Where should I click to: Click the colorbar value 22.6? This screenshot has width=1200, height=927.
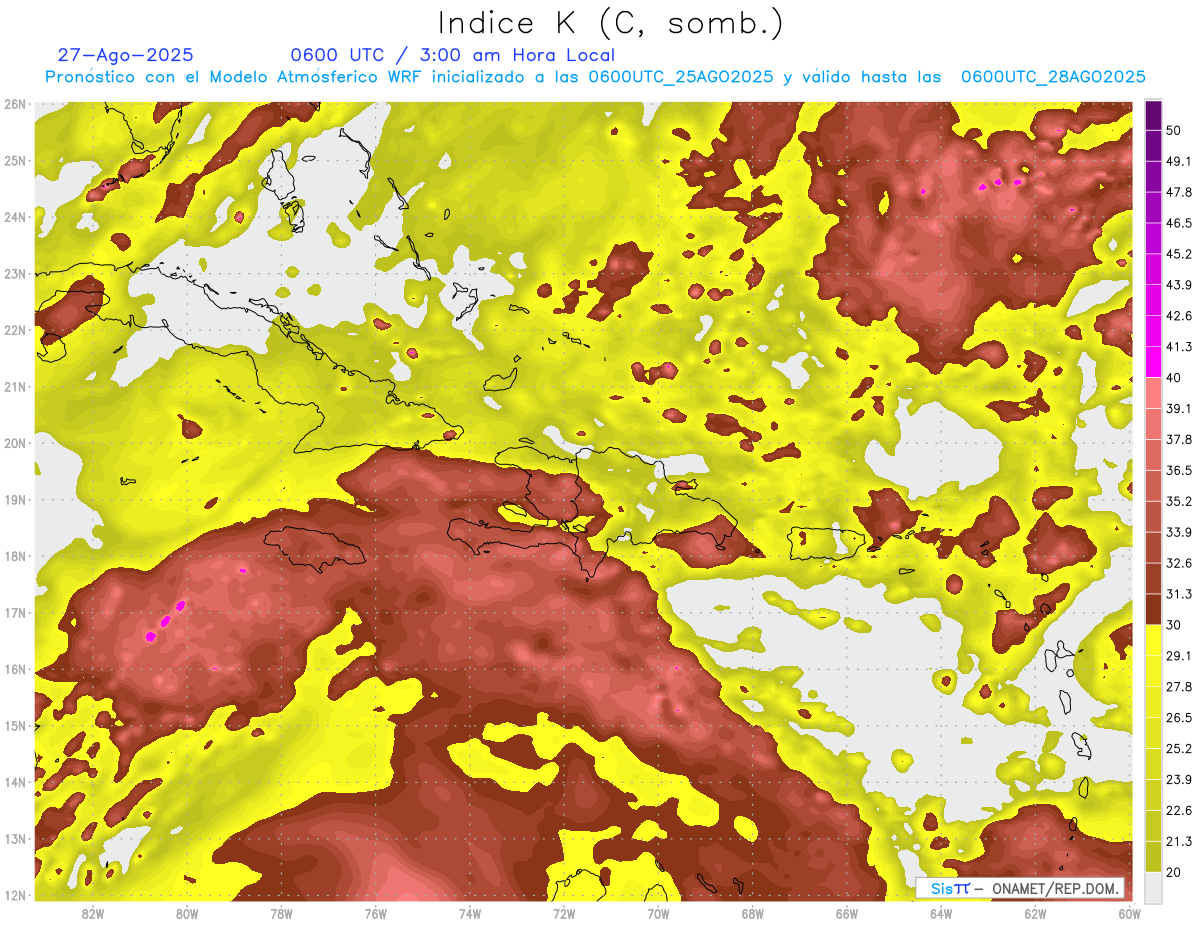(x=1179, y=811)
